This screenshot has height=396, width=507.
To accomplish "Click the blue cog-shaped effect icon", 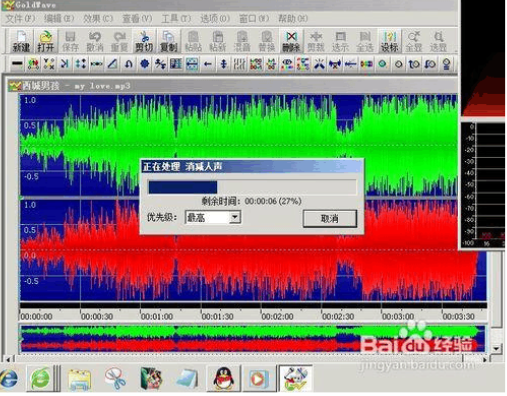I will click(x=144, y=63).
